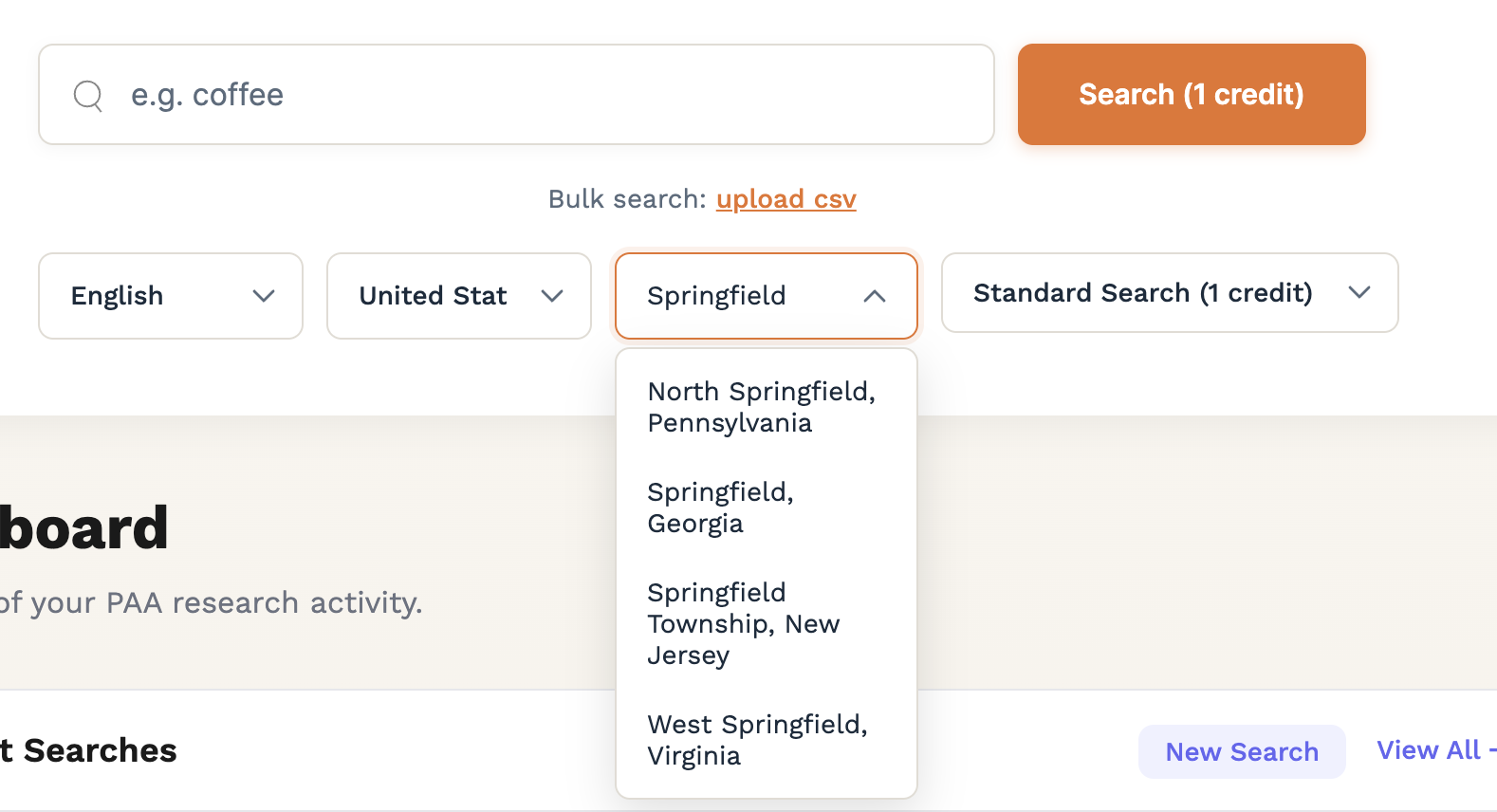
Task: Open the upload csv link
Action: click(x=785, y=198)
